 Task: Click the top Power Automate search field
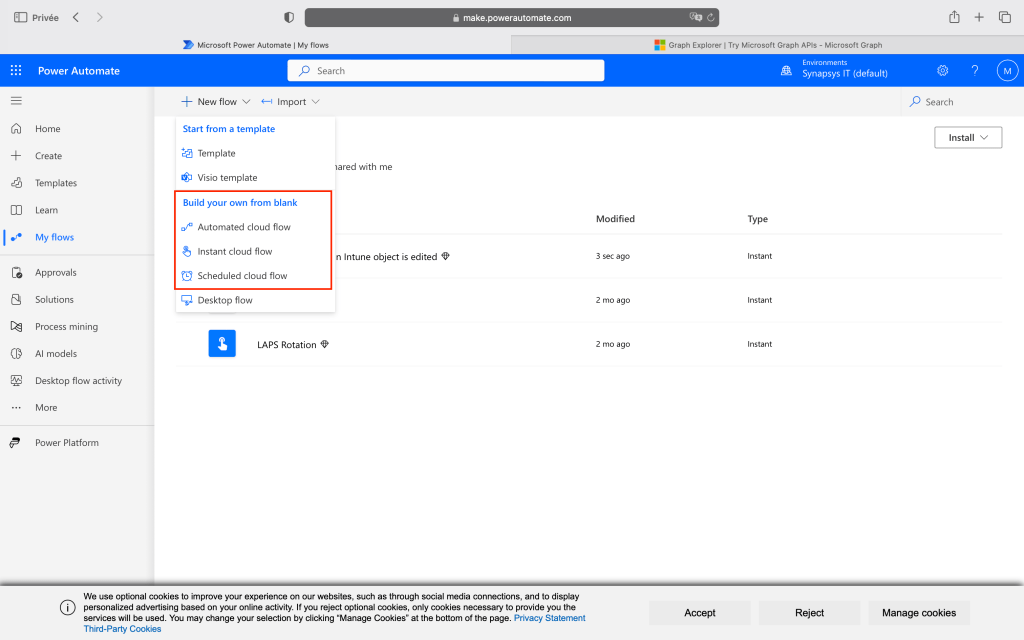tap(446, 71)
